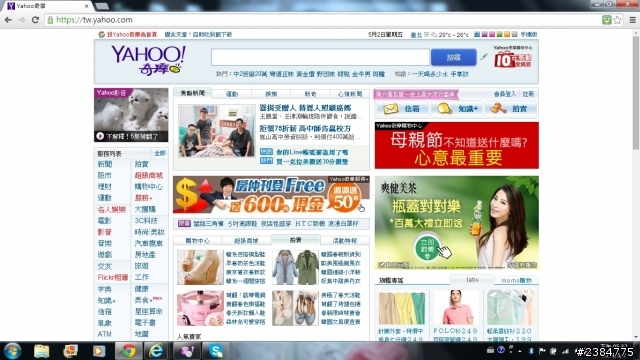Click inside the Yahoo search box
The height and width of the screenshot is (360, 640).
coord(320,57)
